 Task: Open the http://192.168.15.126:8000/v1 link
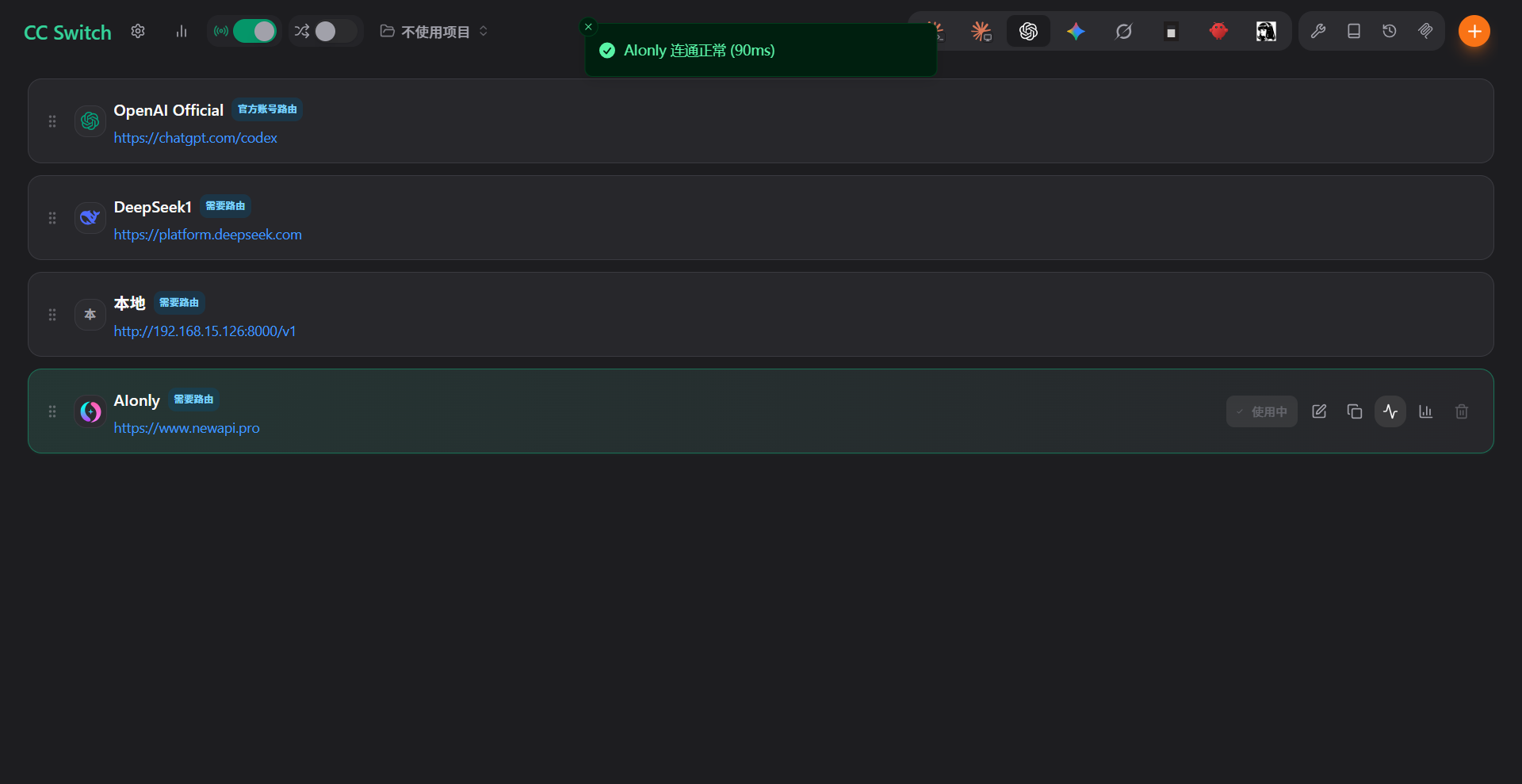(x=205, y=331)
